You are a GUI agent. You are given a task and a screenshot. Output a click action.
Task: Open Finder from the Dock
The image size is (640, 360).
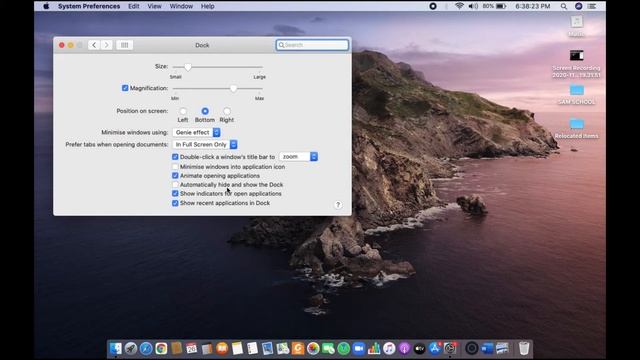point(116,348)
